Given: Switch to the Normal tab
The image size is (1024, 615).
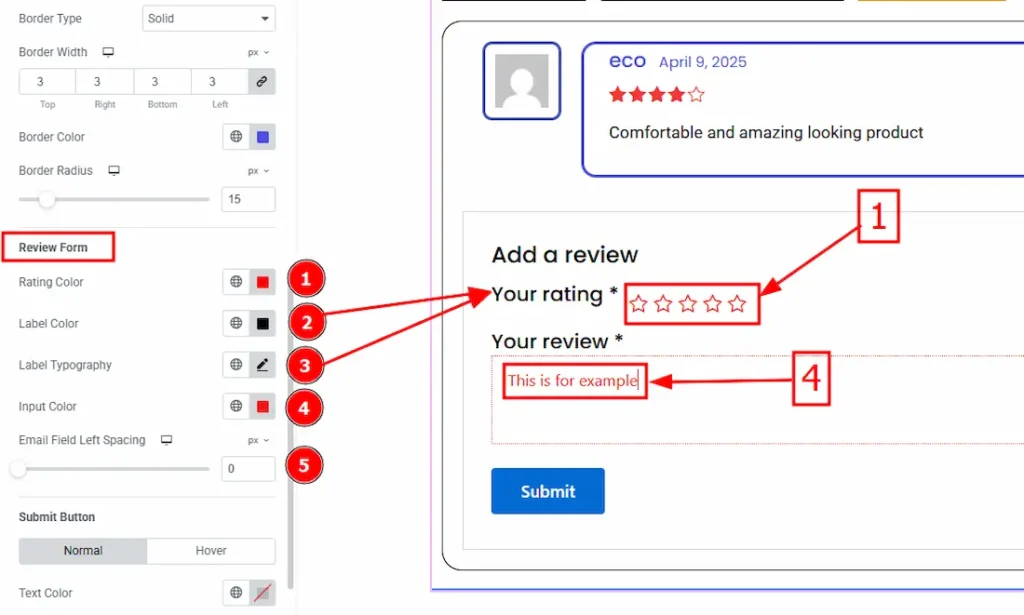Looking at the screenshot, I should click(83, 551).
